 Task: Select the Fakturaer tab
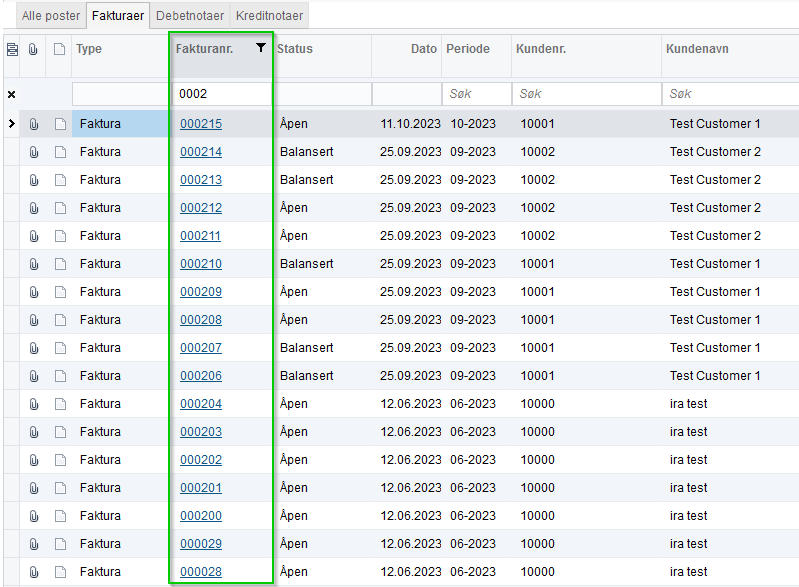coord(118,16)
